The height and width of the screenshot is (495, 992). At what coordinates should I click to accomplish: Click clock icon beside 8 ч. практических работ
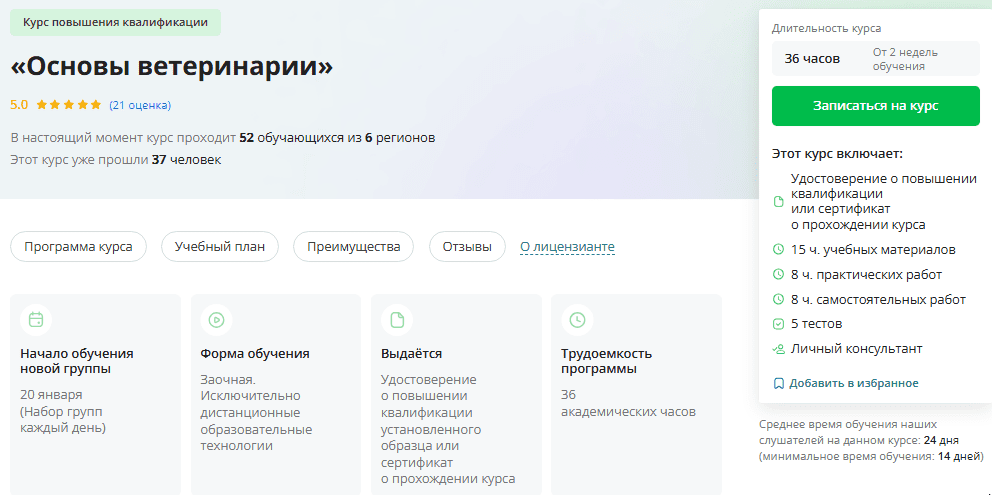[779, 275]
